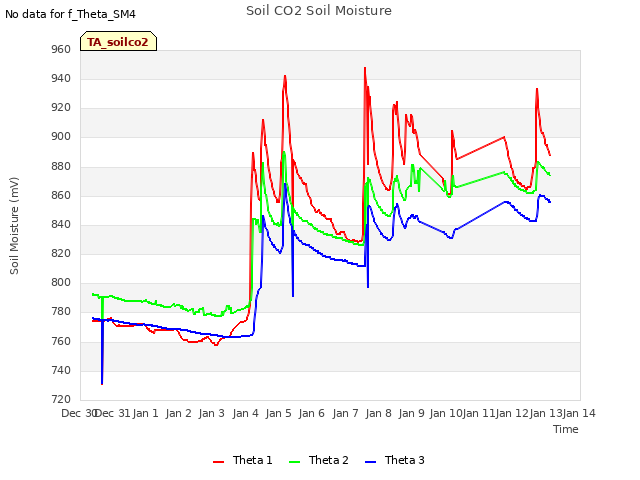The width and height of the screenshot is (640, 480).
Task: Click the red Theta 1 legend swatch
Action: pyautogui.click(x=219, y=462)
